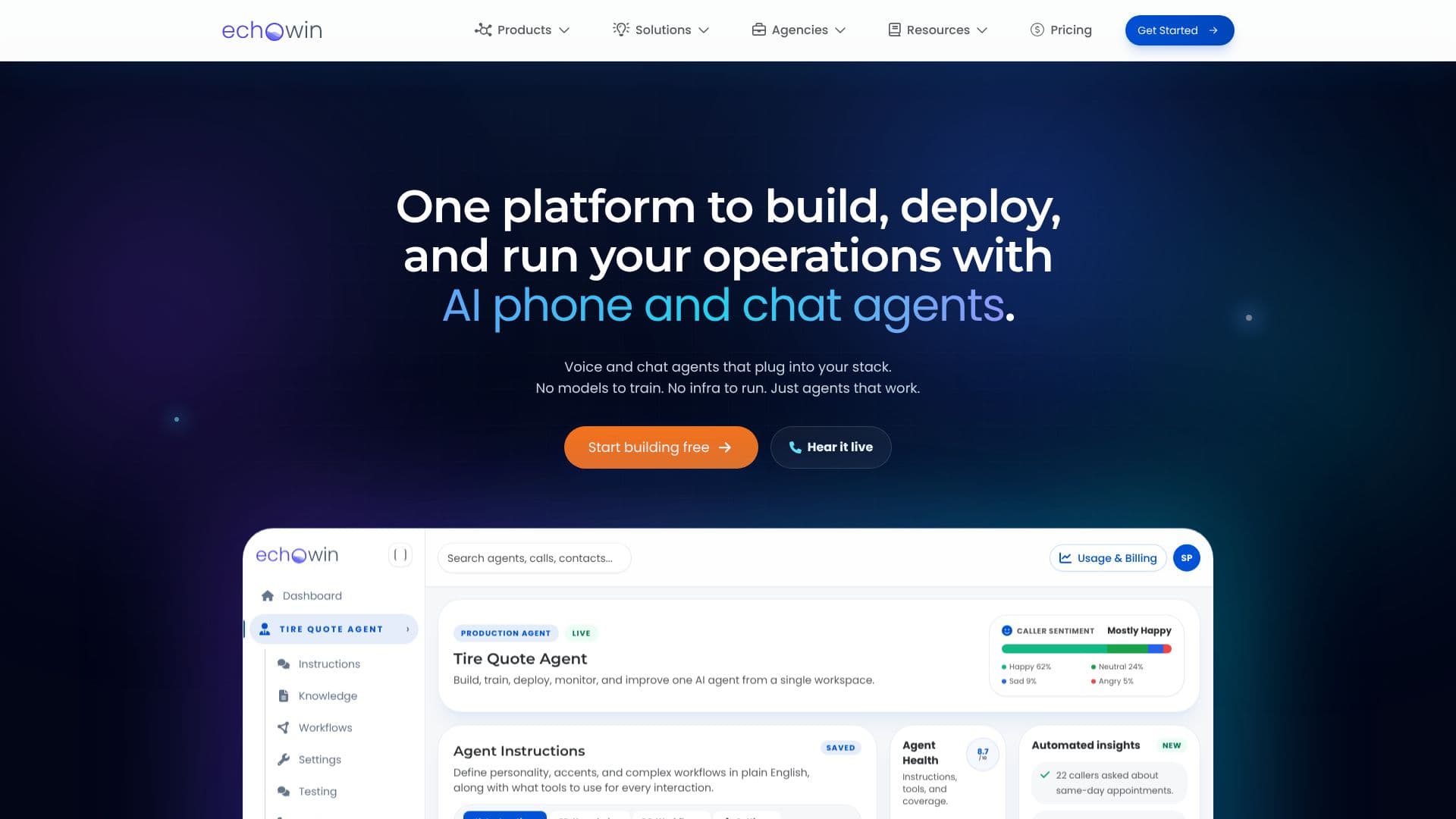Click the Tire Quote Agent user icon

[x=265, y=629]
